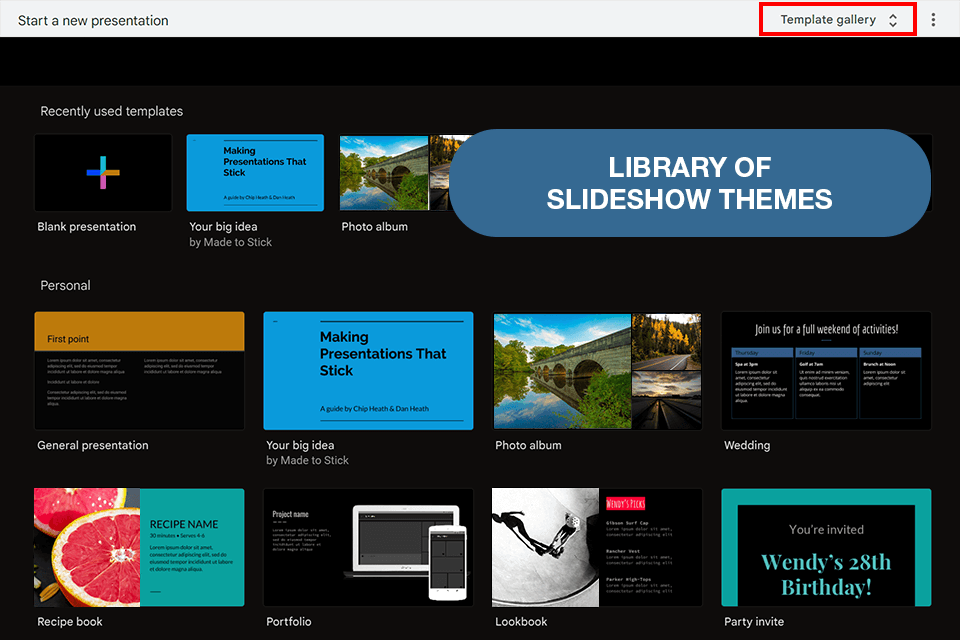Click the Portfolio label text

click(288, 622)
